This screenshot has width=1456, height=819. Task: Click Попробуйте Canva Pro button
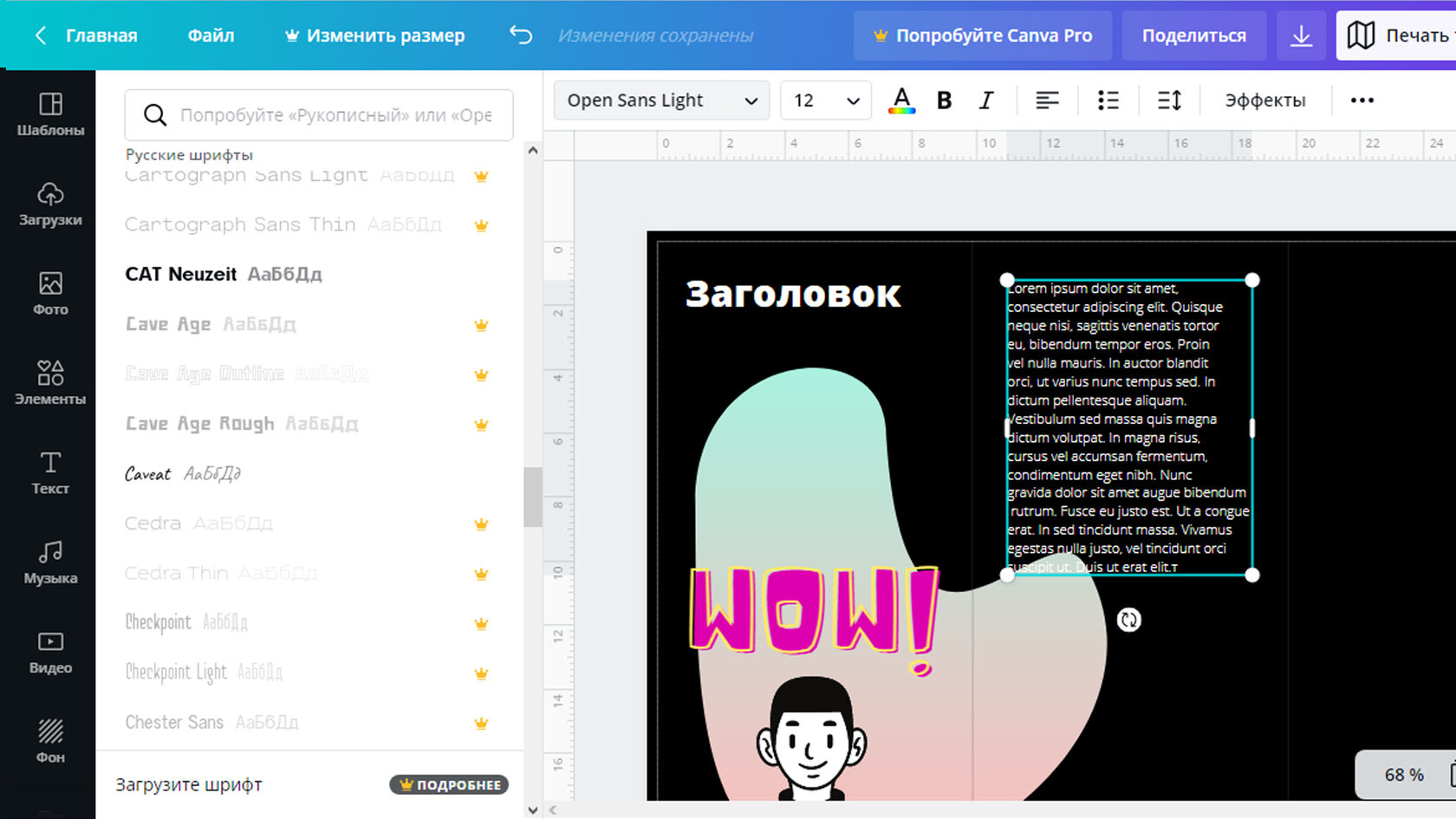coord(983,36)
